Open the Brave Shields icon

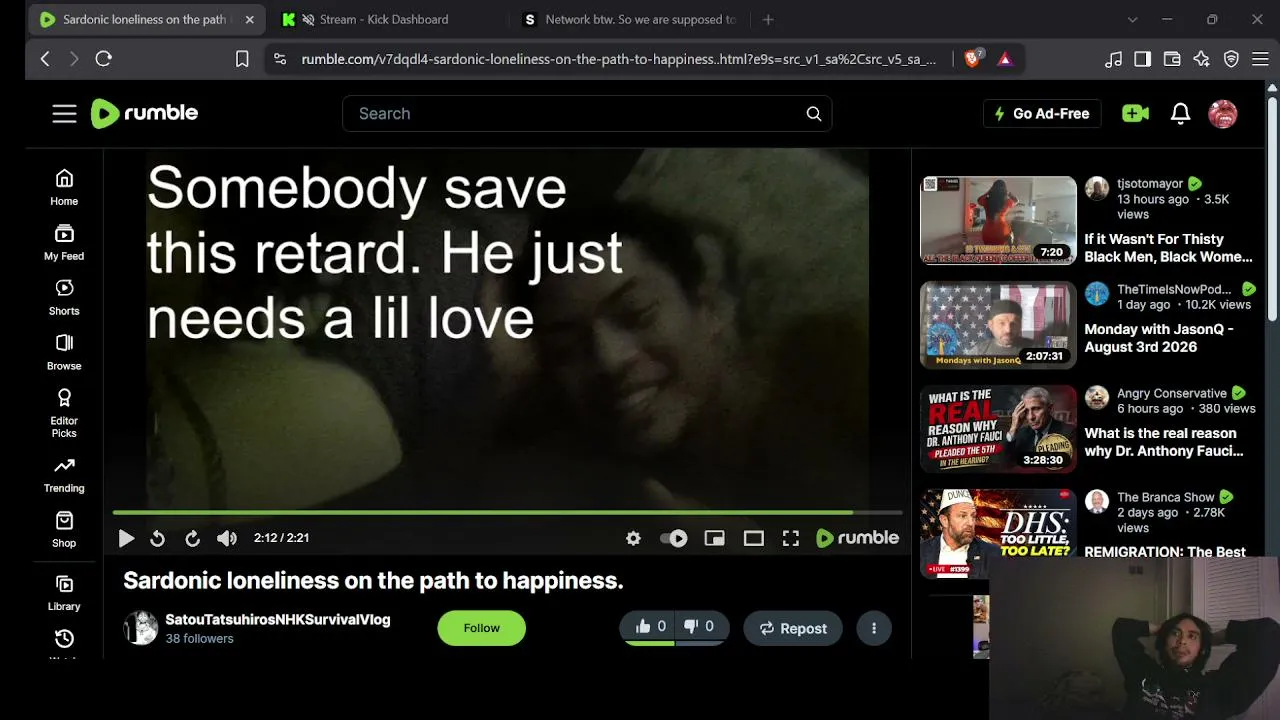tap(973, 59)
